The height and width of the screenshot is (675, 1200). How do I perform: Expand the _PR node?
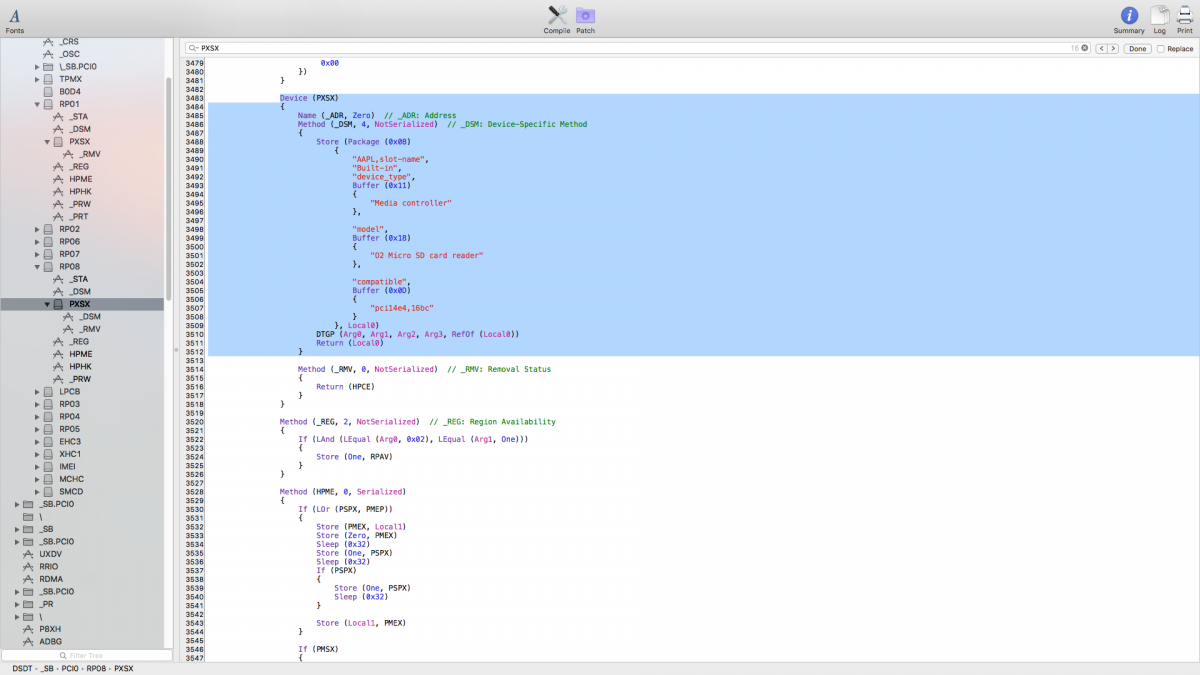tap(17, 604)
